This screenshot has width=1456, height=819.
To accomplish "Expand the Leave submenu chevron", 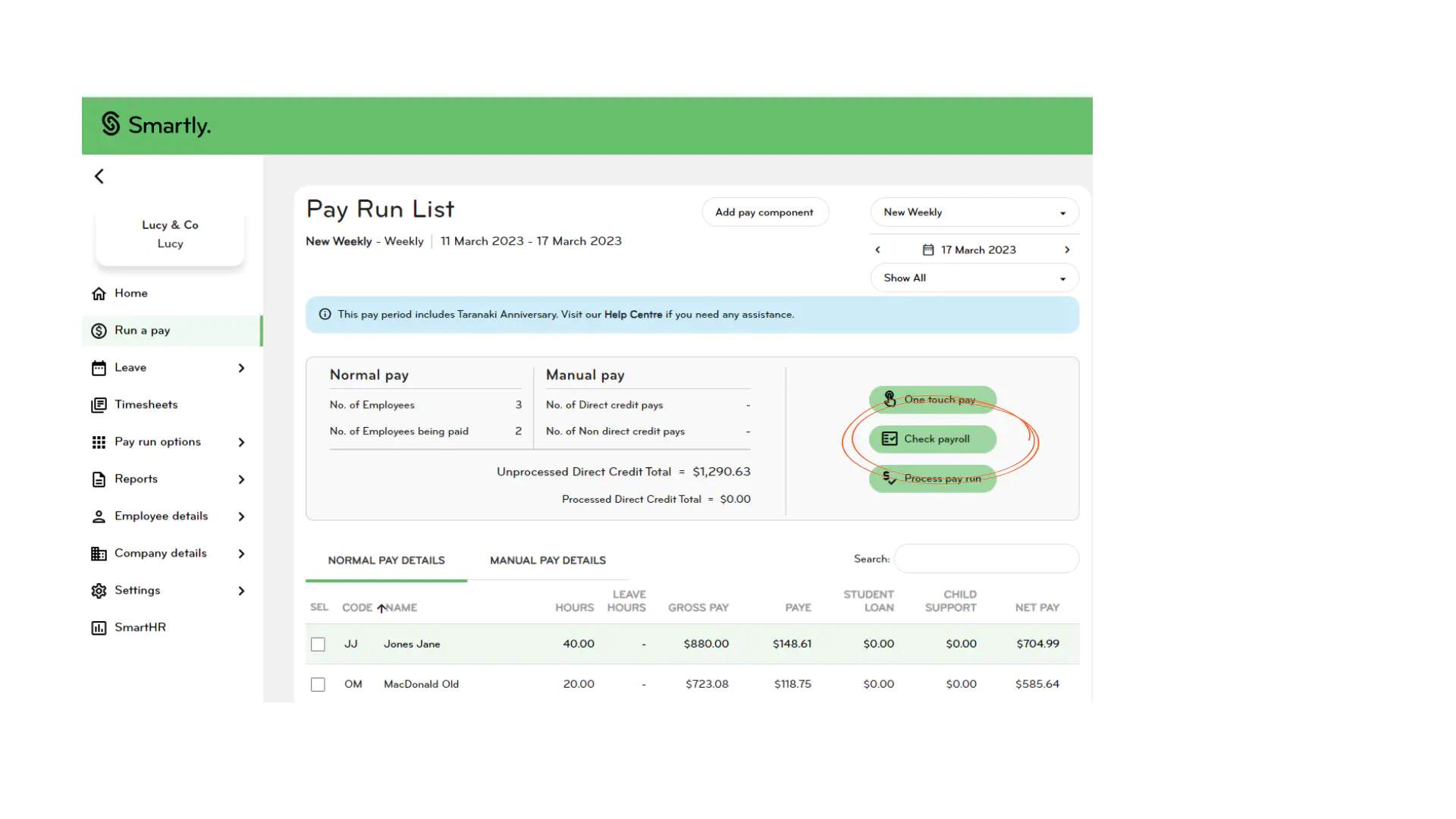I will [x=241, y=368].
